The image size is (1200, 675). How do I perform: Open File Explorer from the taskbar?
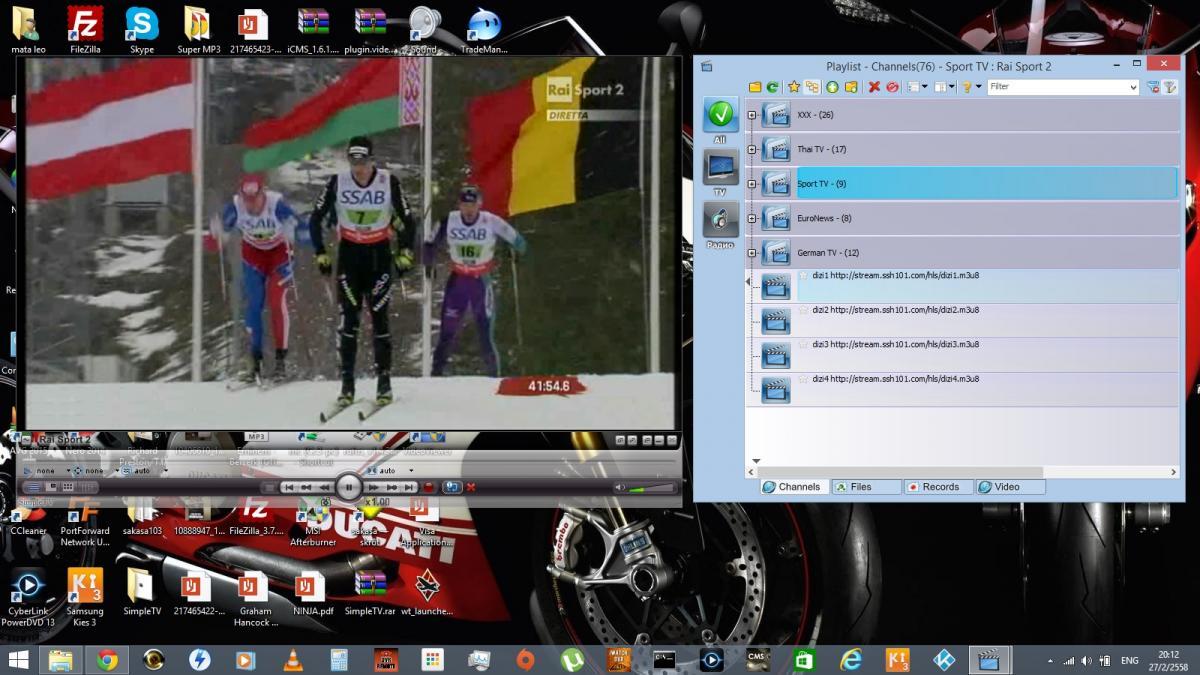tap(61, 660)
